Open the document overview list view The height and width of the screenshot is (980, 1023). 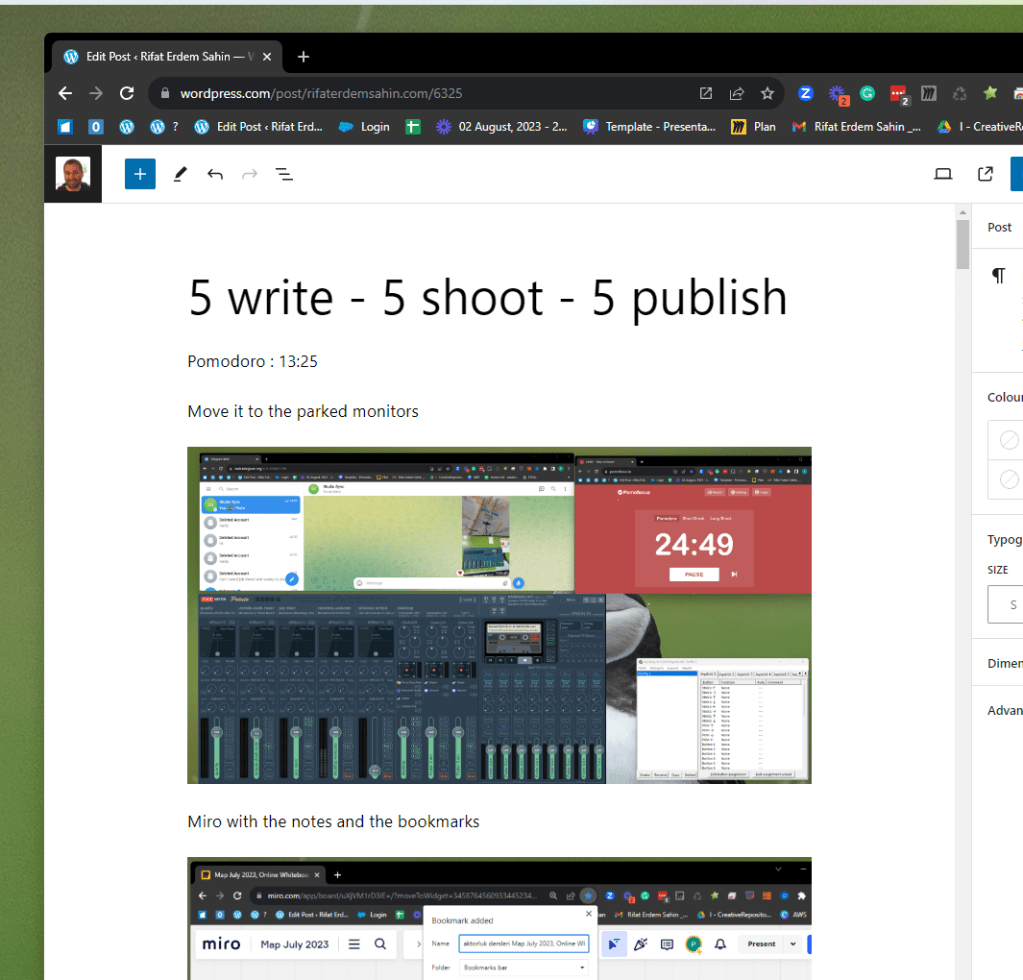click(x=284, y=174)
